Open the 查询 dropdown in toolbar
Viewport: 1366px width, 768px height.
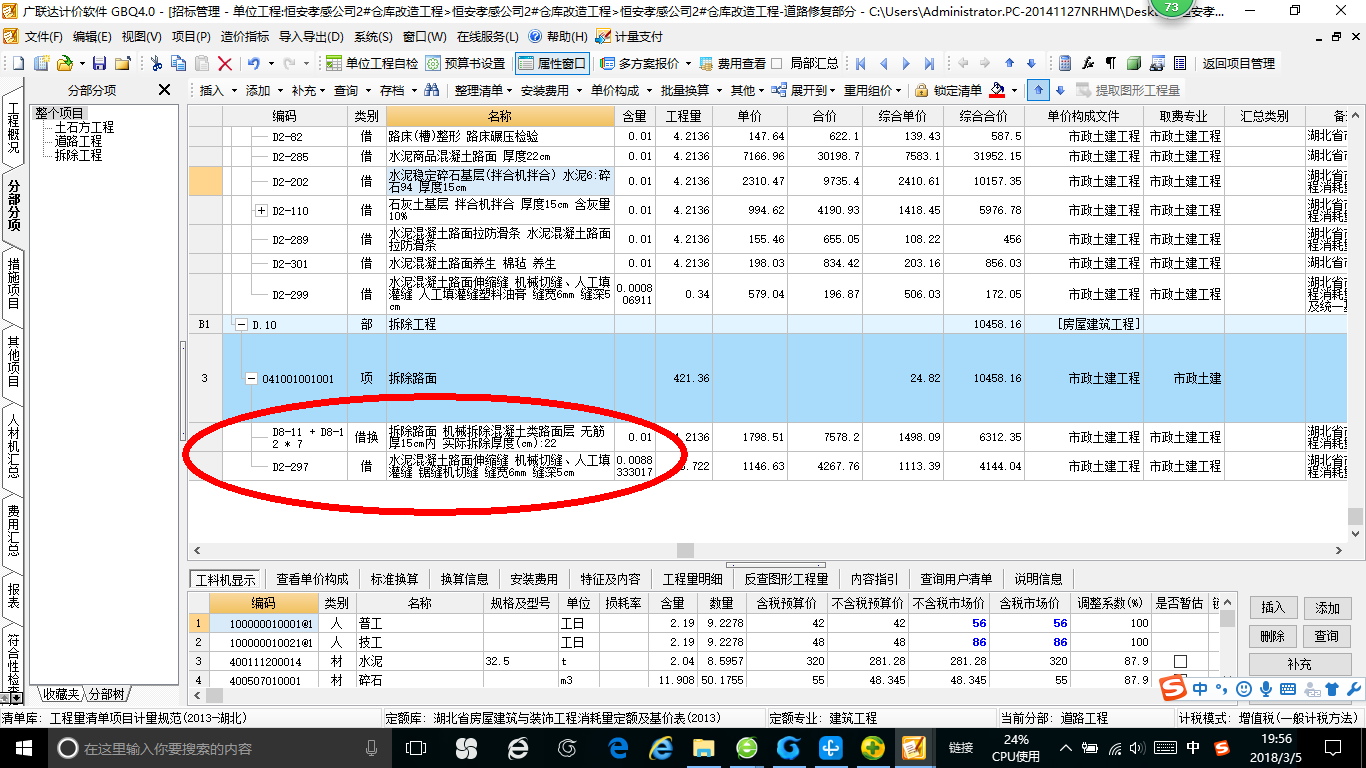click(x=352, y=90)
